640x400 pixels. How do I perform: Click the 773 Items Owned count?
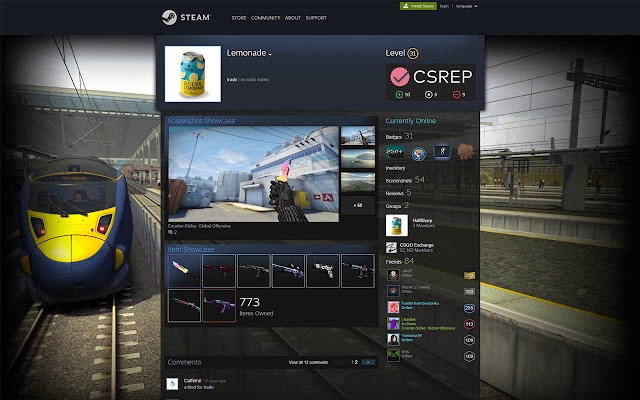click(x=256, y=307)
